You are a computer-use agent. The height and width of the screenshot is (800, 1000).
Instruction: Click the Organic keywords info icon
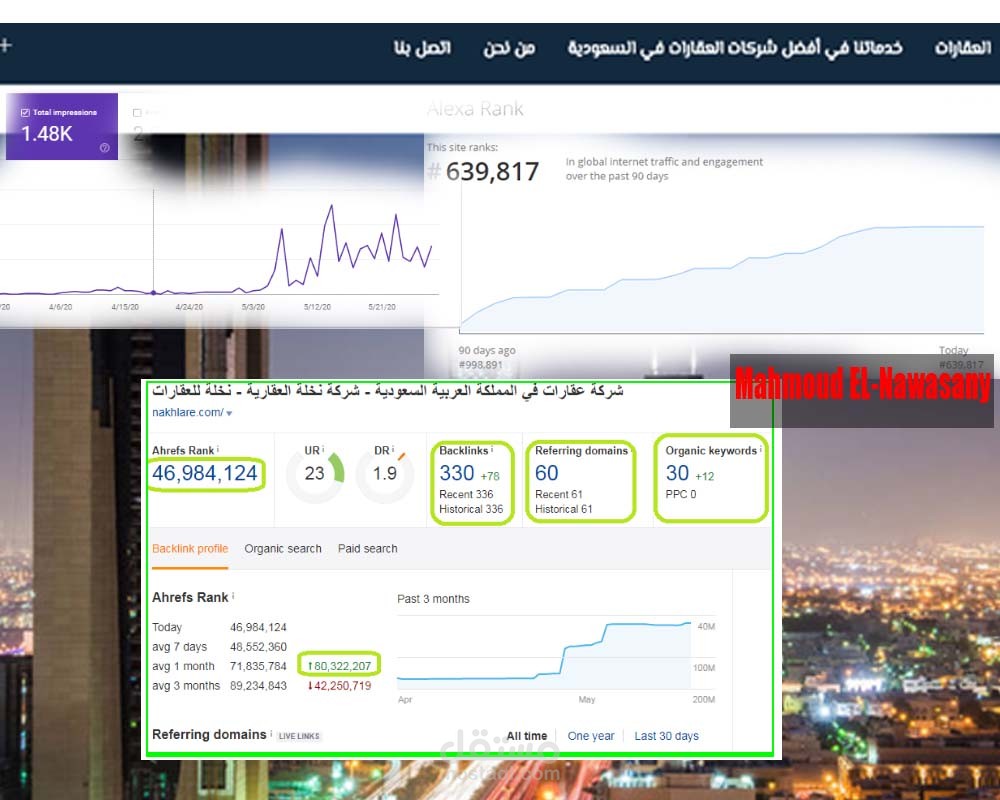click(x=760, y=449)
